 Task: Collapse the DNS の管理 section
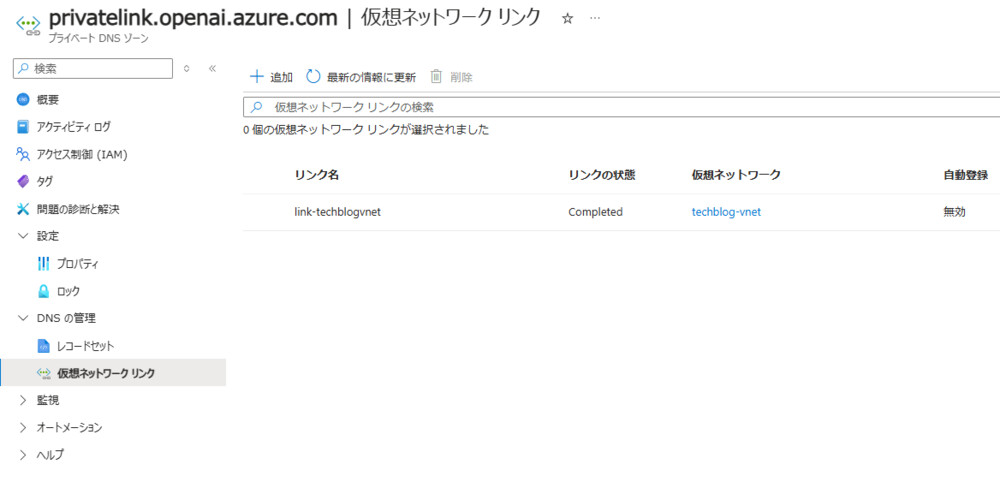[x=24, y=318]
